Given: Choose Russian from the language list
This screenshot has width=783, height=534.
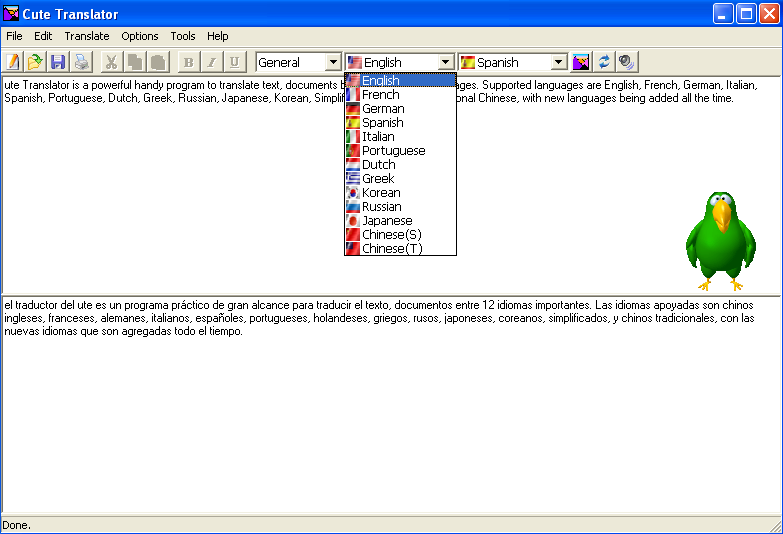Looking at the screenshot, I should (400, 206).
